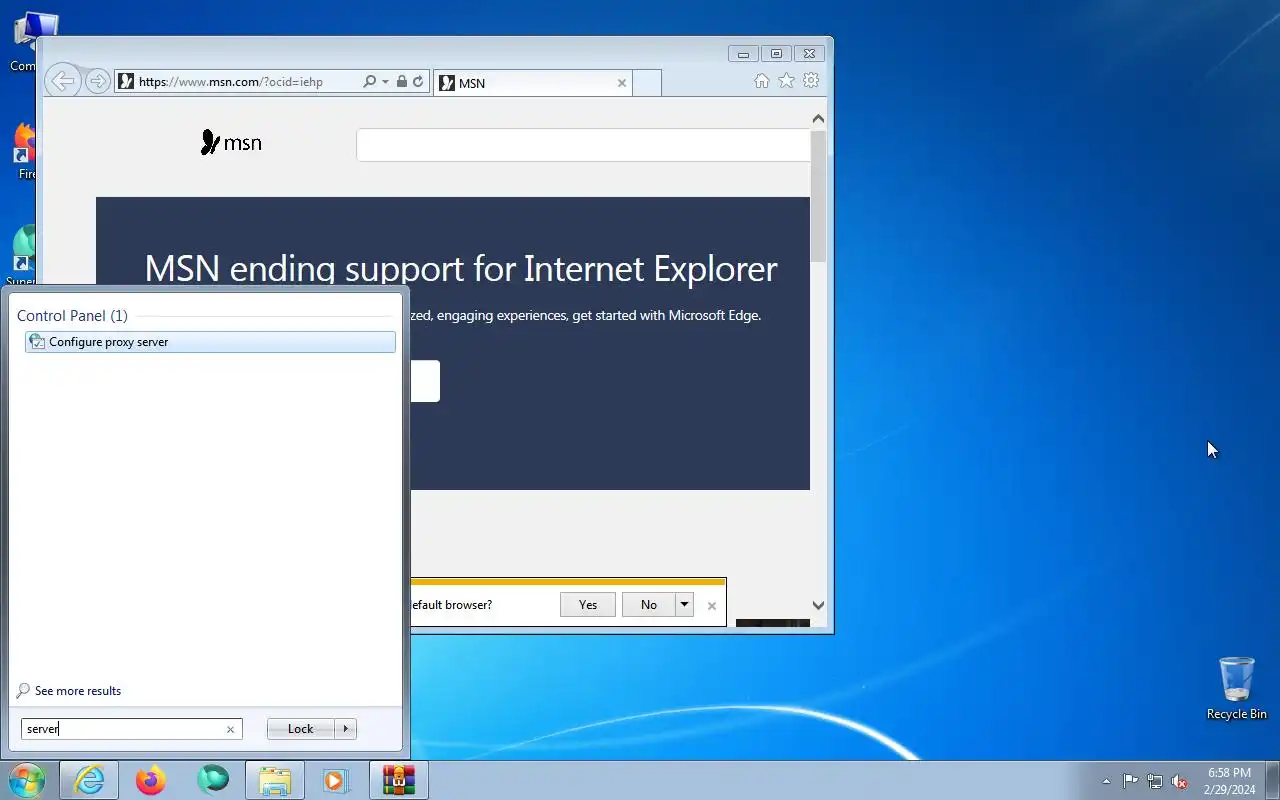Click the network tray icon

point(1155,781)
